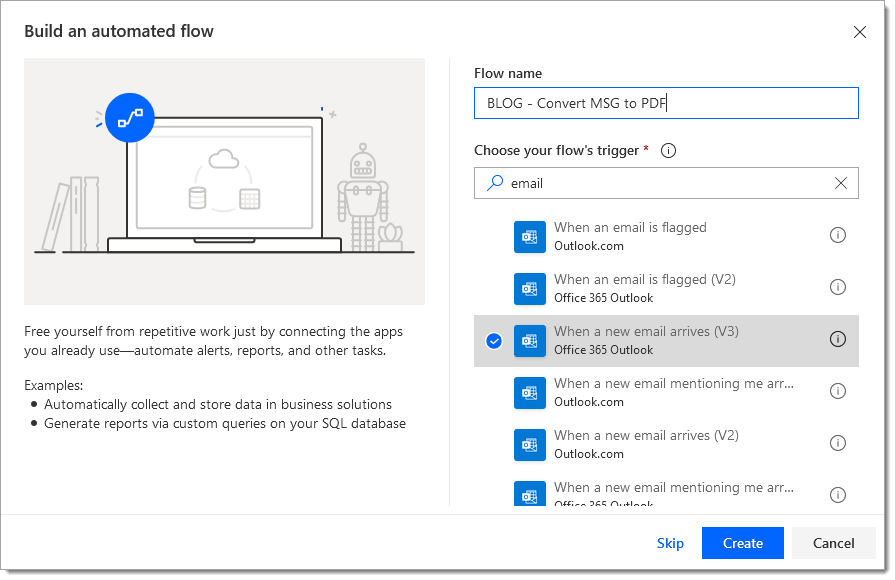The width and height of the screenshot is (895, 580).
Task: Deselect the checked new email (V3) trigger
Action: click(x=493, y=341)
